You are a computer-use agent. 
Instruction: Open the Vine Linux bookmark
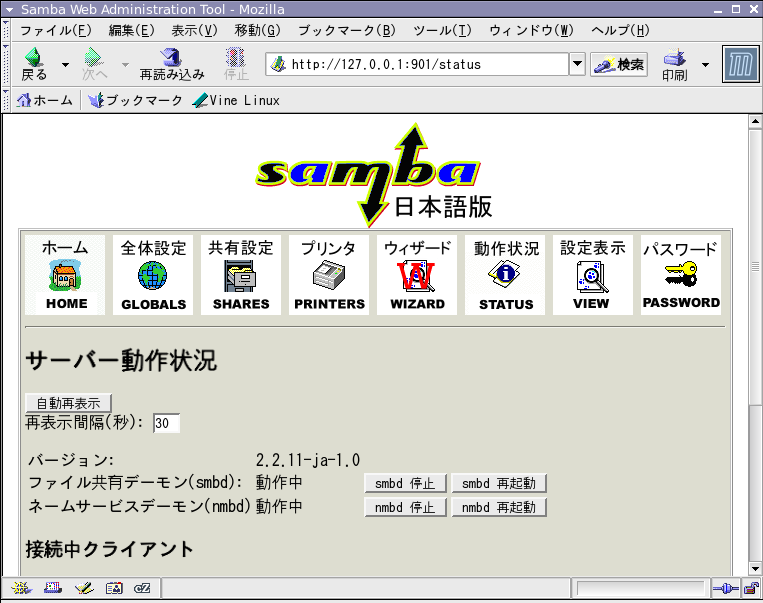[x=236, y=100]
